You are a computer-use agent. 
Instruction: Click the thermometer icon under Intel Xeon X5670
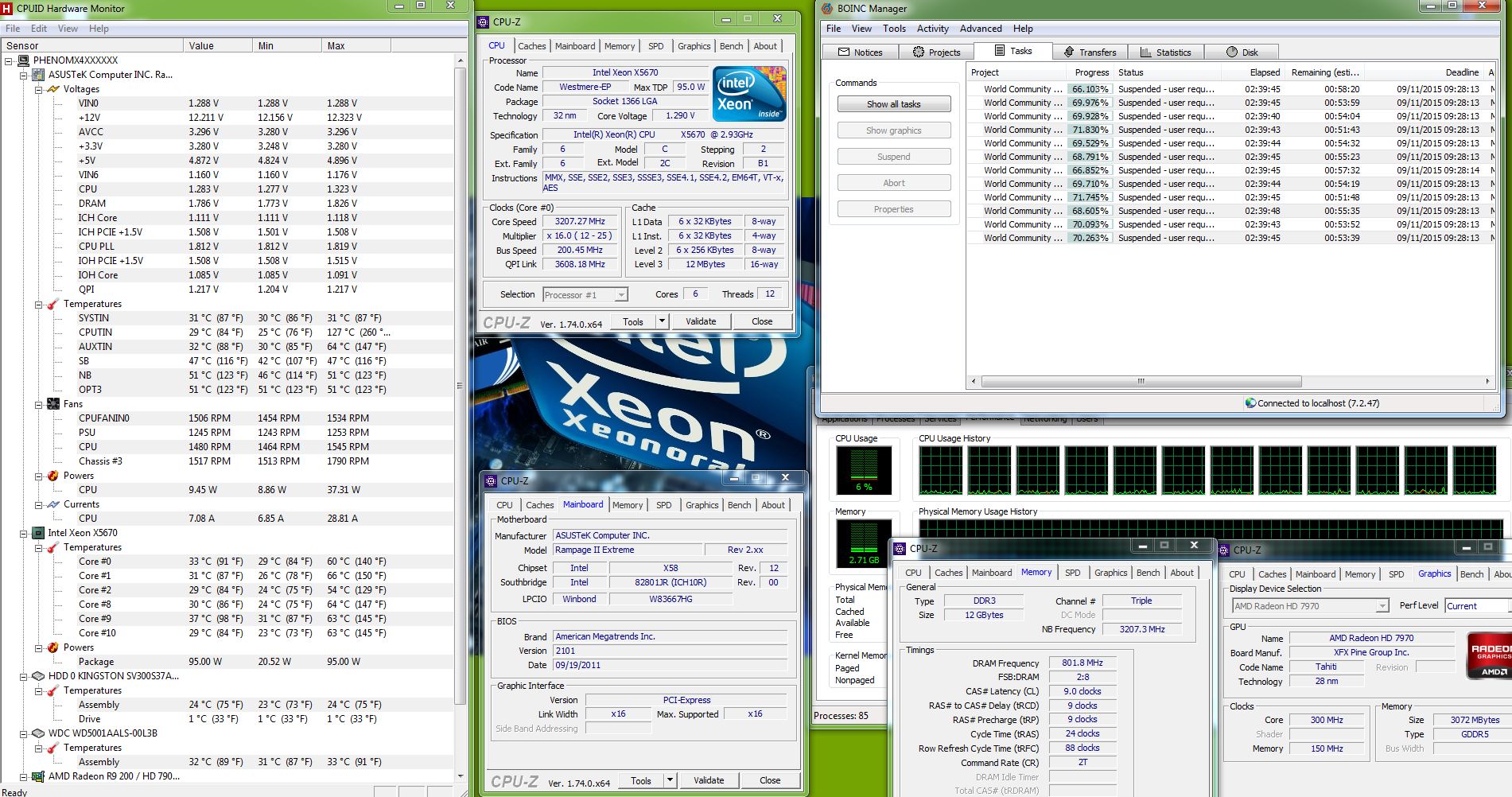tap(52, 547)
